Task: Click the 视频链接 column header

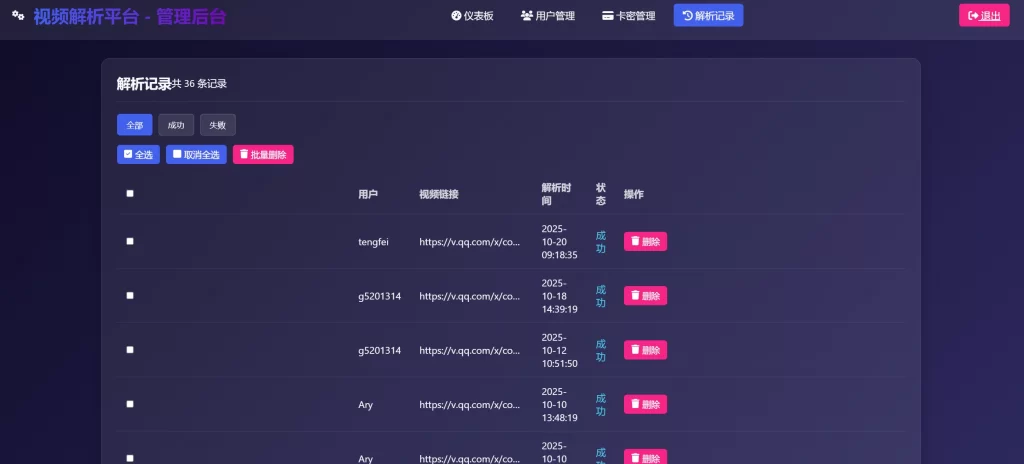Action: [x=439, y=194]
